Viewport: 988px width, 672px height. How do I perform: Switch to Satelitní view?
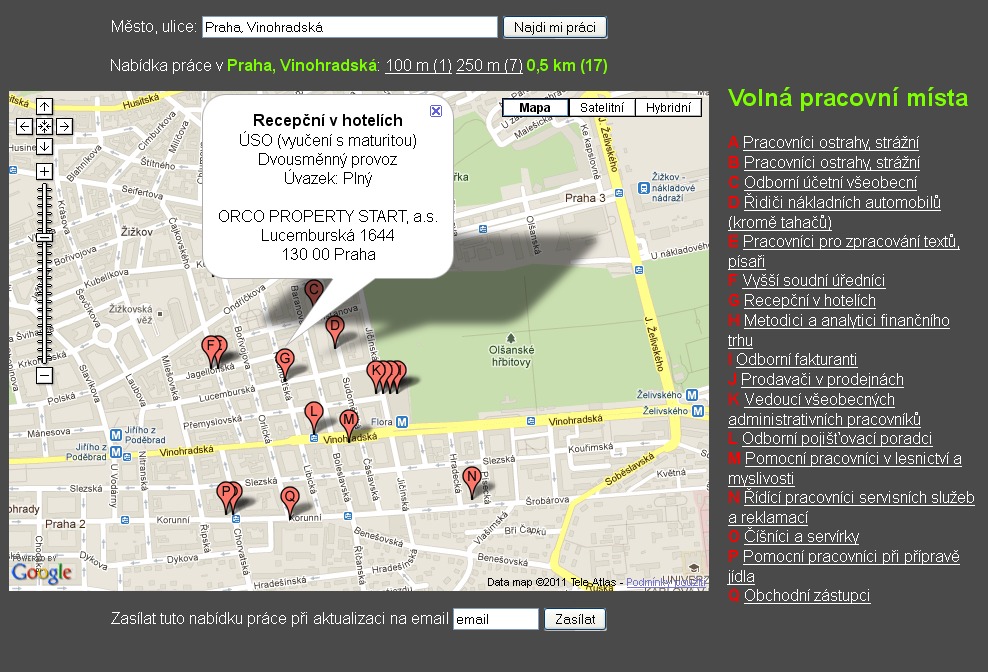(x=602, y=108)
